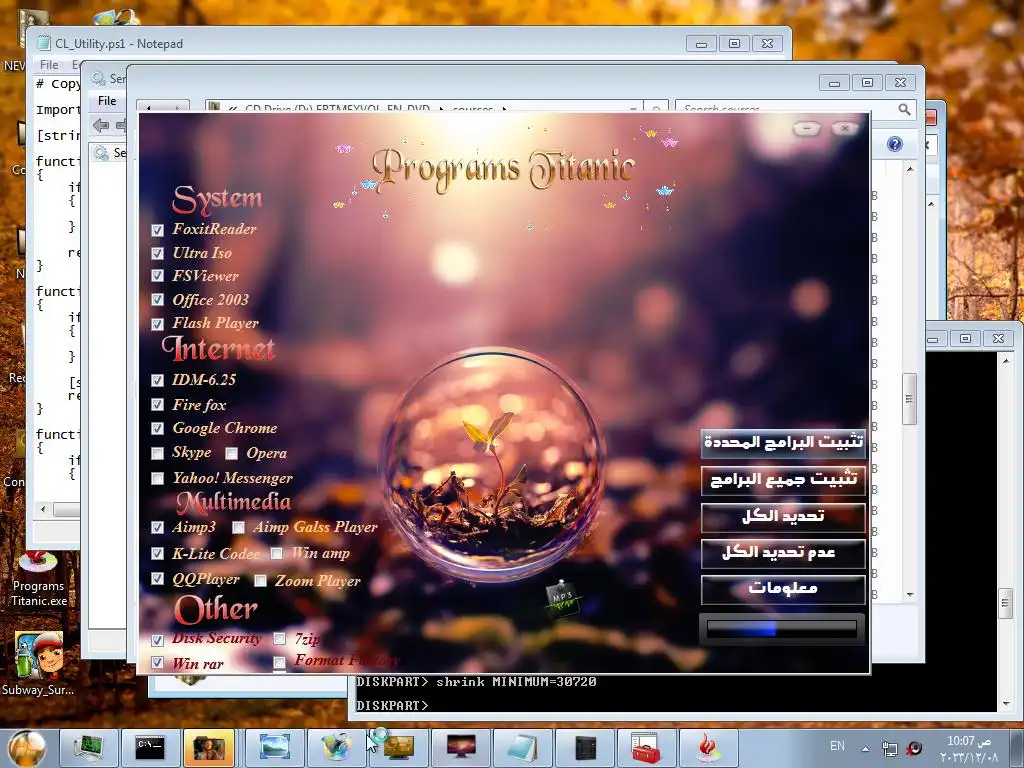Toggle the Disk Security checkbox
1024x768 pixels.
click(157, 640)
